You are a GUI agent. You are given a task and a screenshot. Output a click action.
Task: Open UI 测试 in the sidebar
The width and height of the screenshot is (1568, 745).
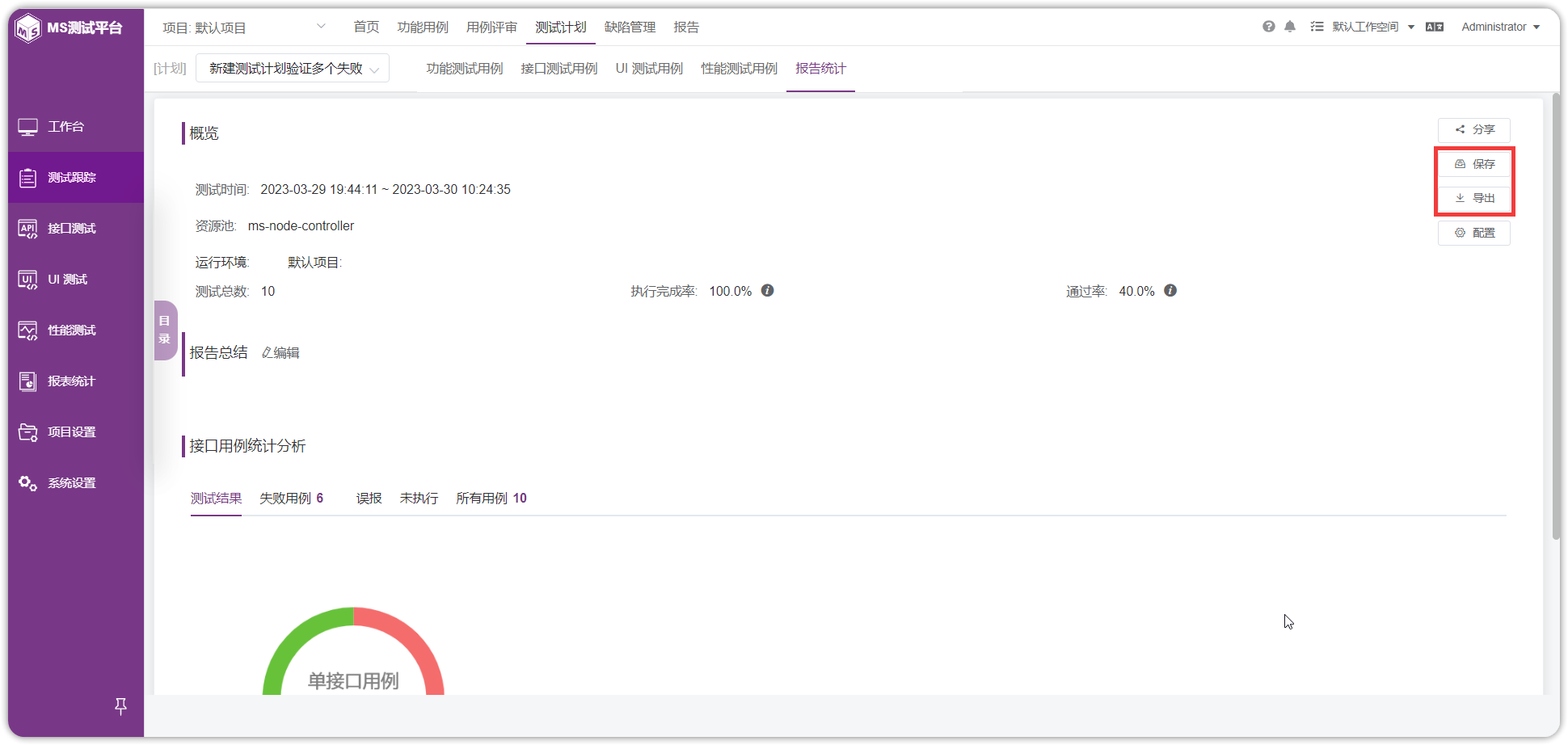(x=76, y=280)
